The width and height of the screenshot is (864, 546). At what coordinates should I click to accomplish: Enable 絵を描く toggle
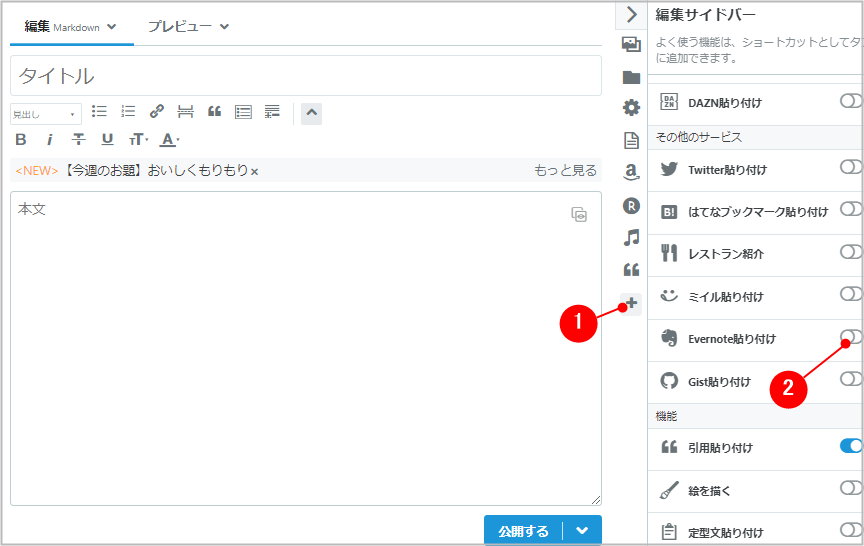[x=851, y=488]
